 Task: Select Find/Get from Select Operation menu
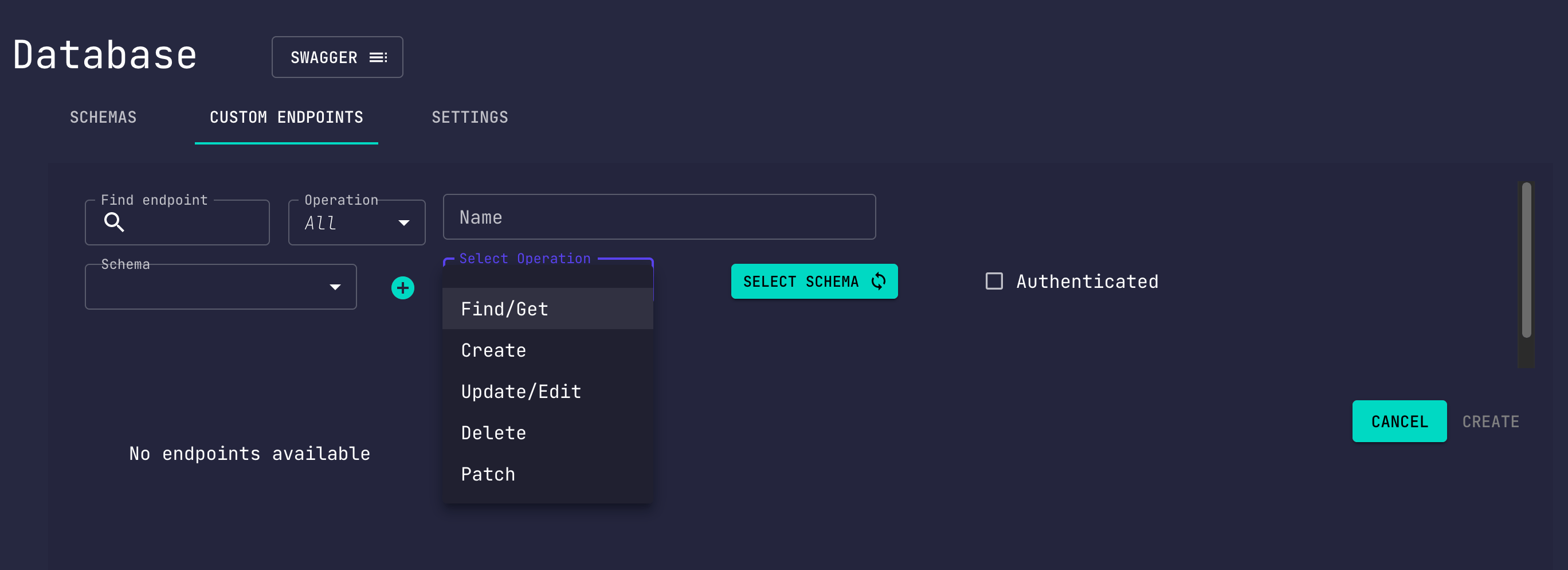pos(504,309)
